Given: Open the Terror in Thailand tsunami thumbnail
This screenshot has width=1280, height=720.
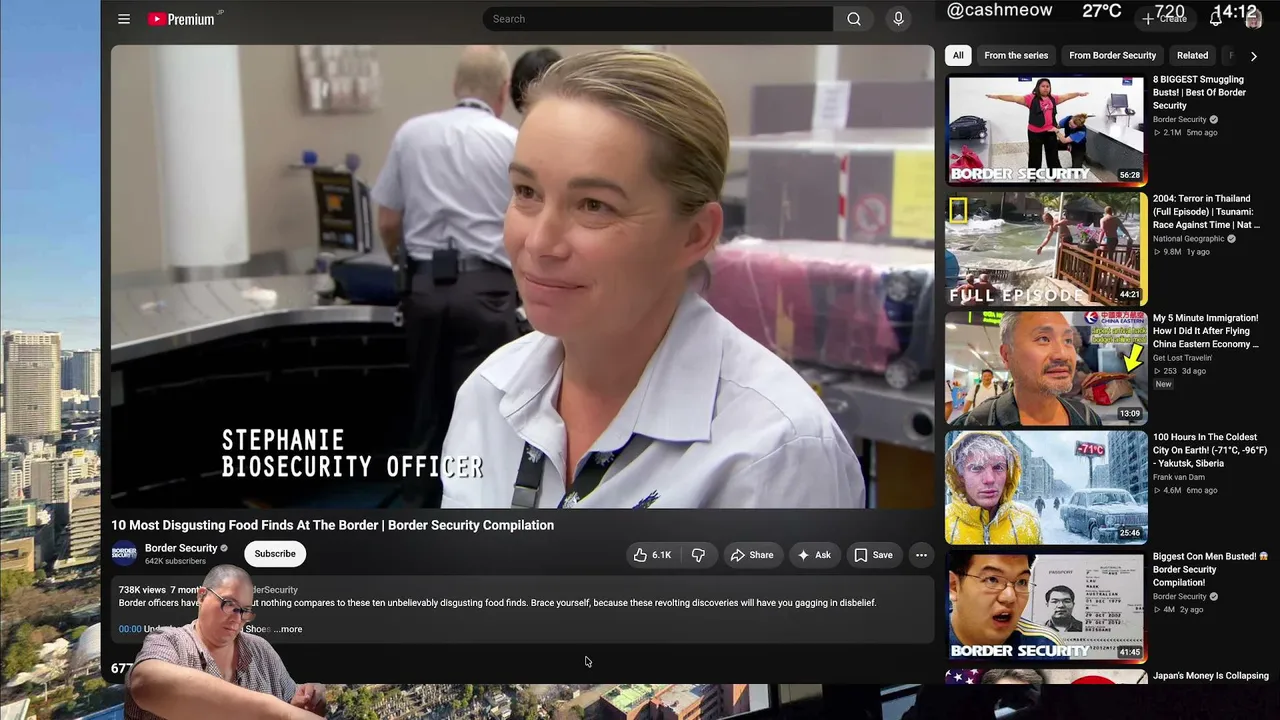Looking at the screenshot, I should pos(1046,249).
